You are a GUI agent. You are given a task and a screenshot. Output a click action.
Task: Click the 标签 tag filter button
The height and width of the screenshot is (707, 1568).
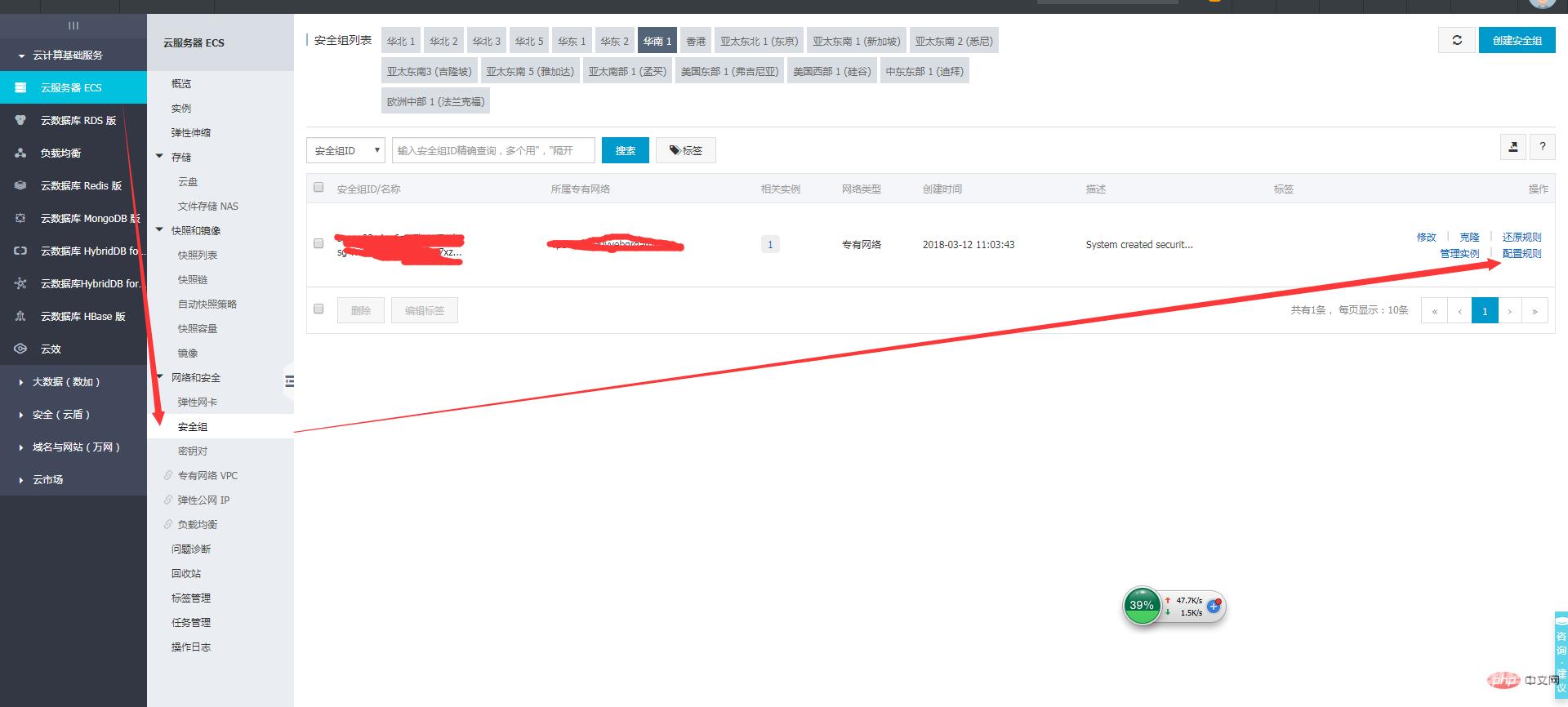click(685, 150)
